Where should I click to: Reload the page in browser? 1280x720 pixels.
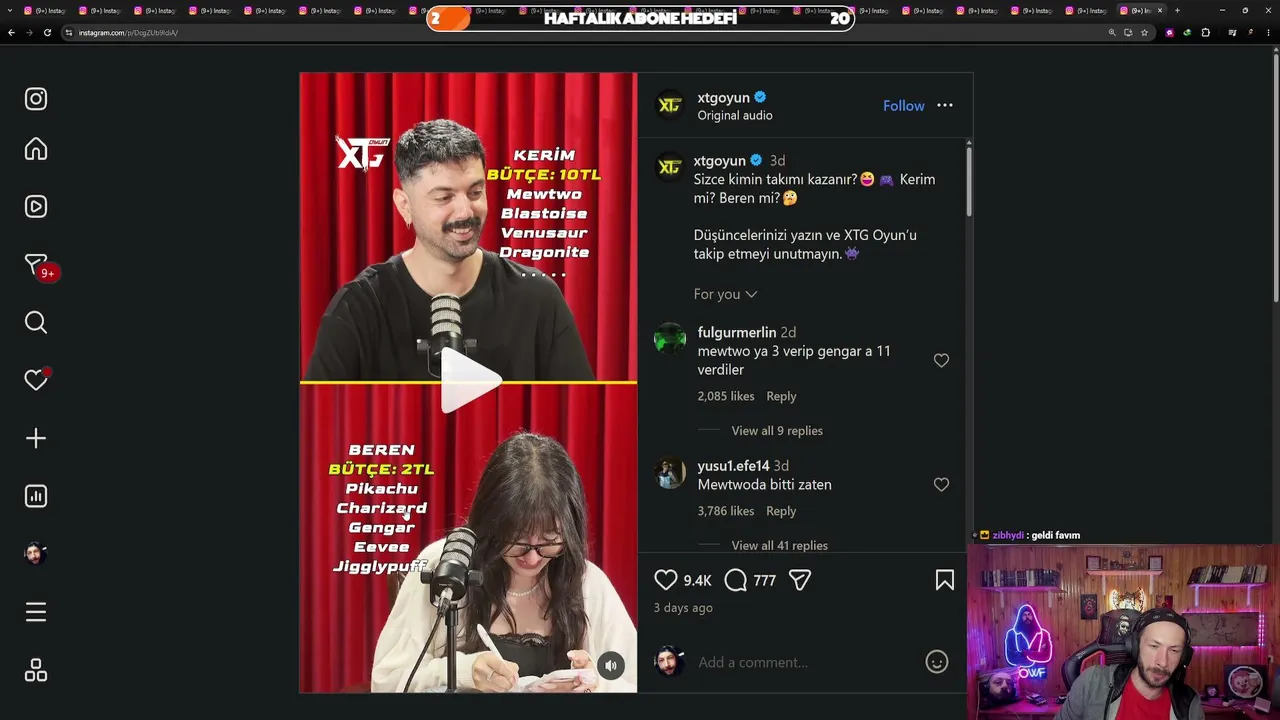[x=47, y=33]
